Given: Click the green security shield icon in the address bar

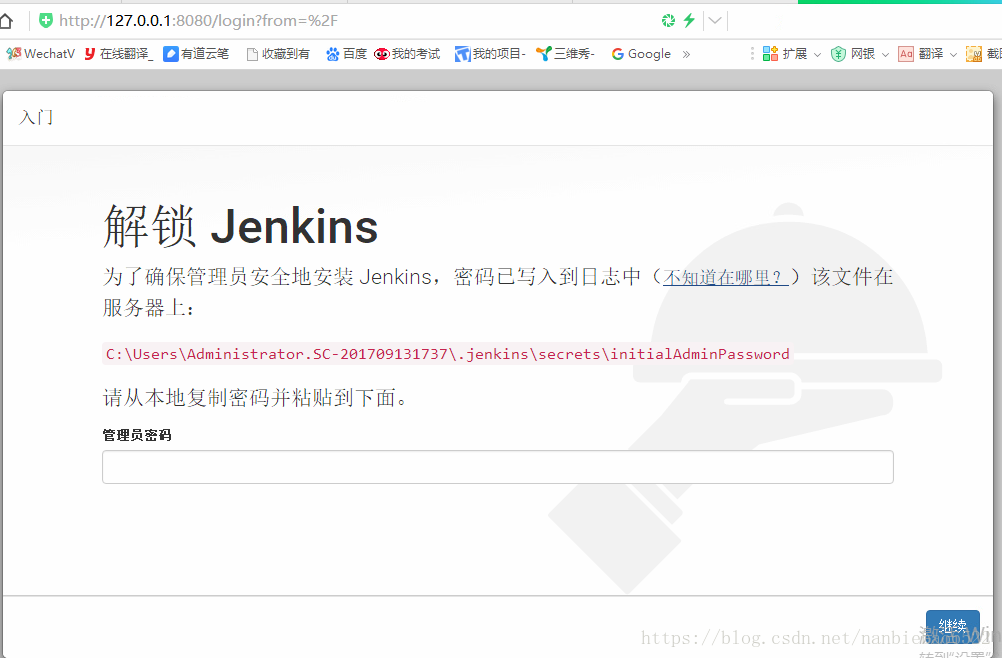Looking at the screenshot, I should [x=45, y=20].
